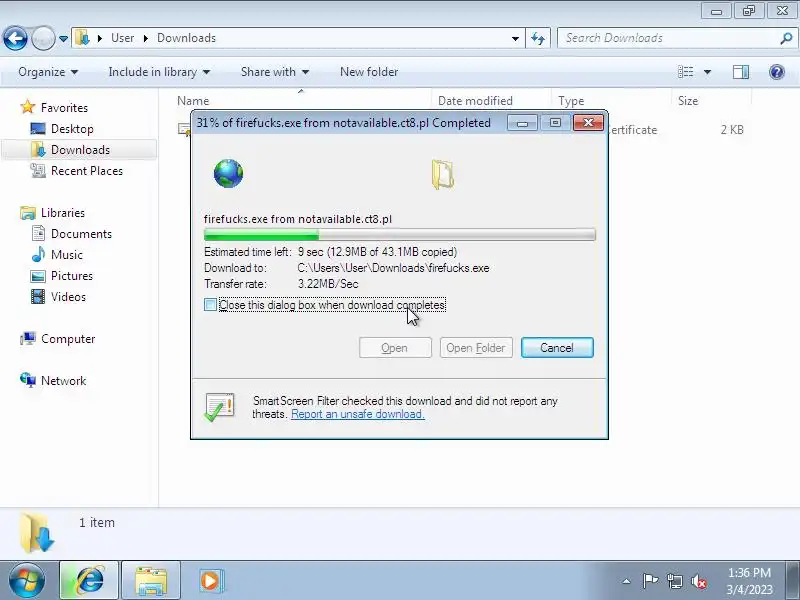Click the SmartScreen check icon
The image size is (800, 600).
click(x=219, y=407)
